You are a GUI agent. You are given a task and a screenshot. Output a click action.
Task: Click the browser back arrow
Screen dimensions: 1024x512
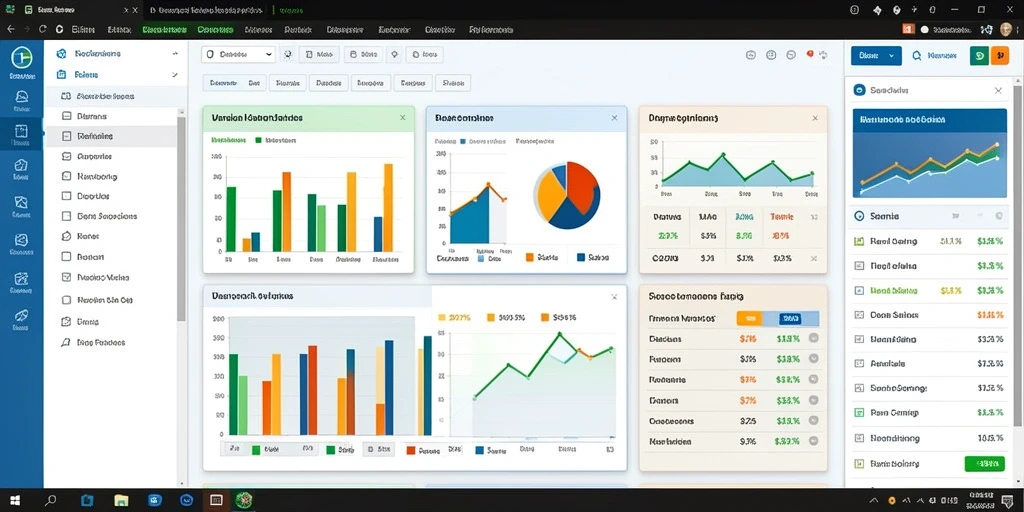tap(10, 29)
